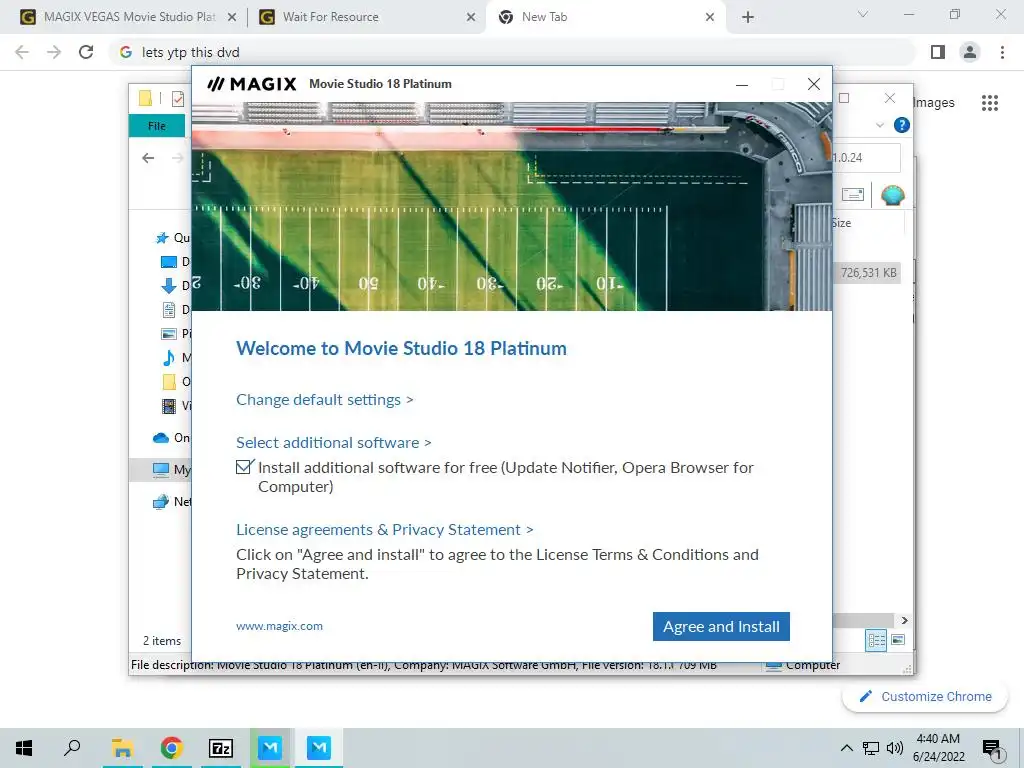The height and width of the screenshot is (768, 1024).
Task: Expand the File Explorer ribbon chevron
Action: point(880,125)
